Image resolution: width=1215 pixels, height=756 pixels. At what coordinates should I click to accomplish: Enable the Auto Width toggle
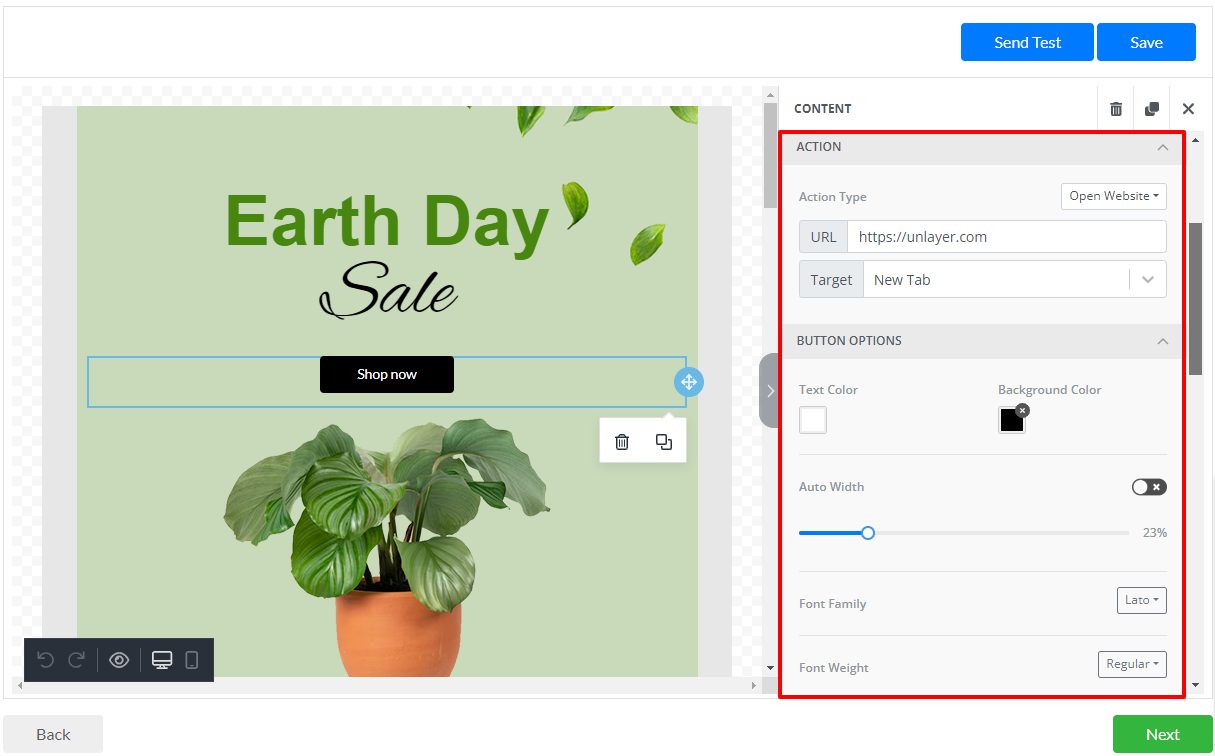click(x=1148, y=487)
